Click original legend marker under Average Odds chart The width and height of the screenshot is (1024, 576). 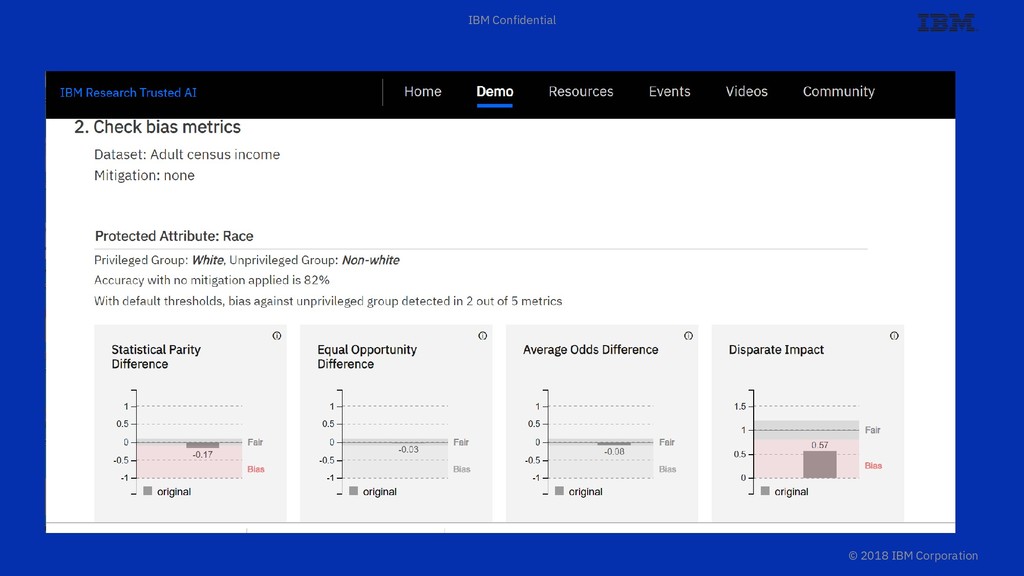(559, 490)
